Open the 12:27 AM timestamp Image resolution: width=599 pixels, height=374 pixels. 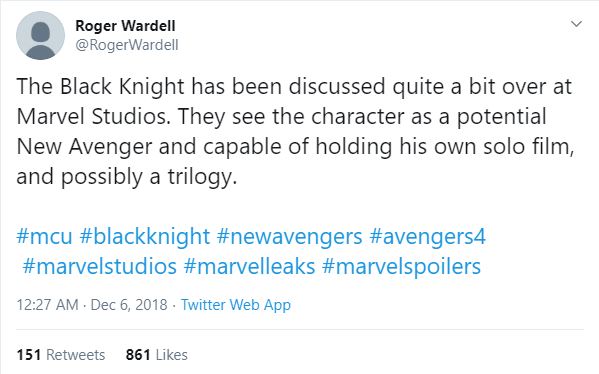pos(47,305)
